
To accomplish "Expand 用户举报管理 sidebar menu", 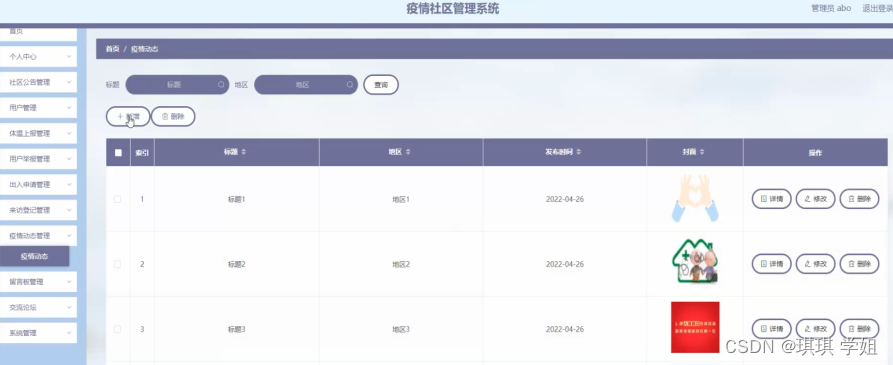I will 38,159.
